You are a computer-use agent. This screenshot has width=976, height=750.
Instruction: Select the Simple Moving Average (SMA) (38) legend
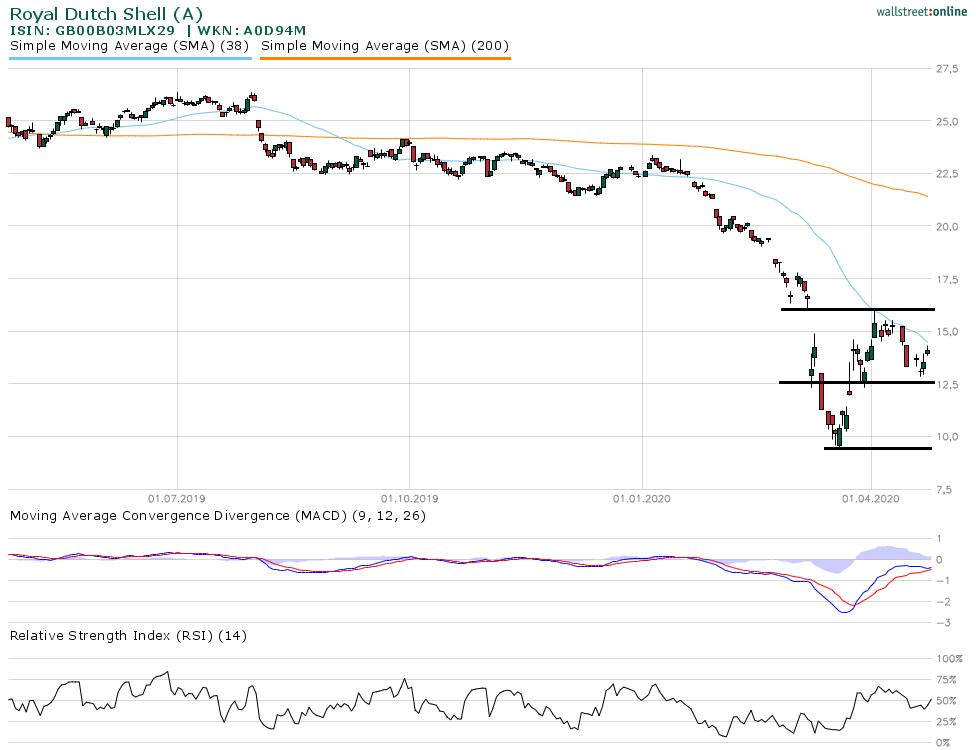(130, 45)
